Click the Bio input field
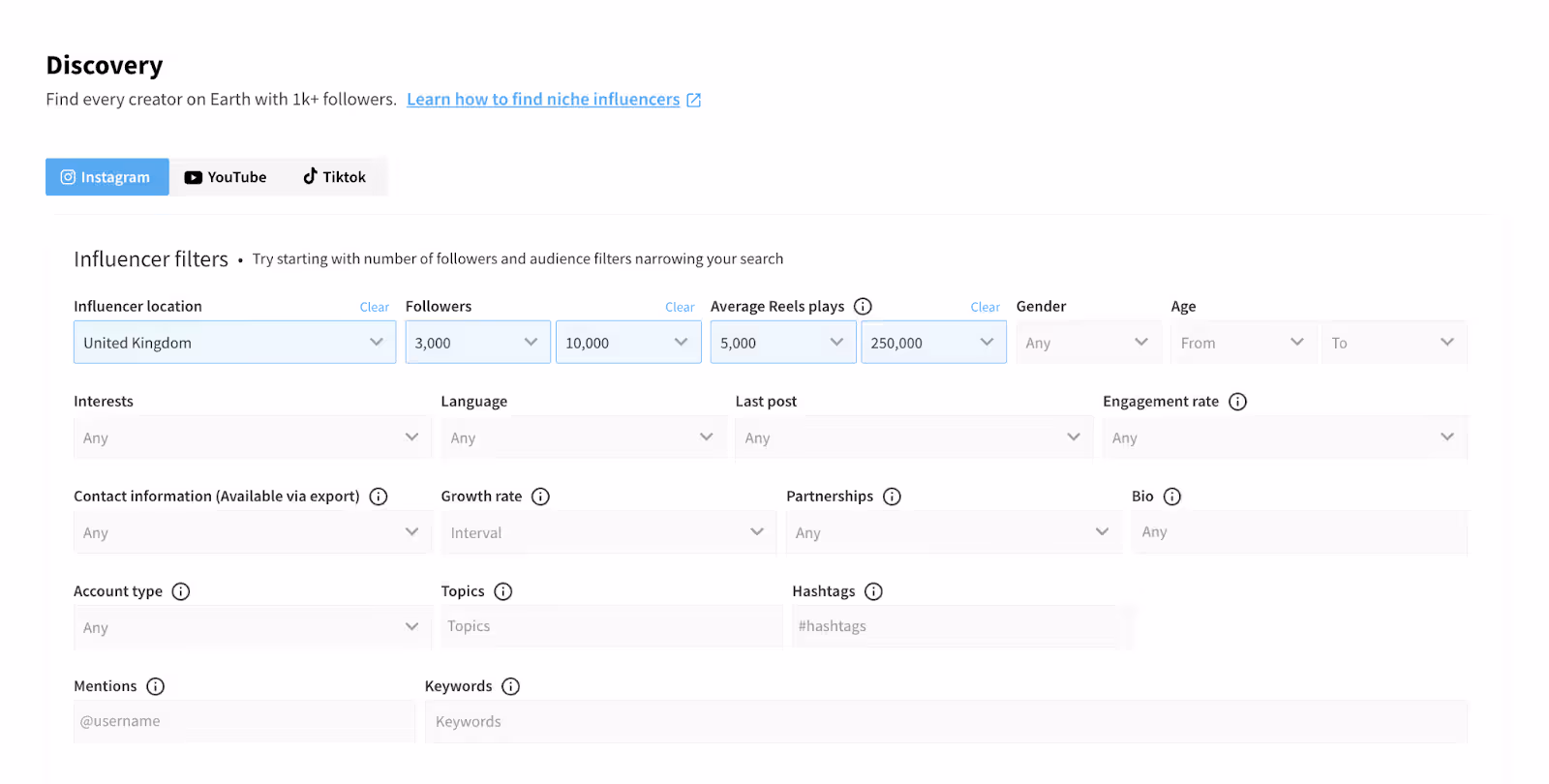Screen dimensions: 1549x784 (1299, 532)
